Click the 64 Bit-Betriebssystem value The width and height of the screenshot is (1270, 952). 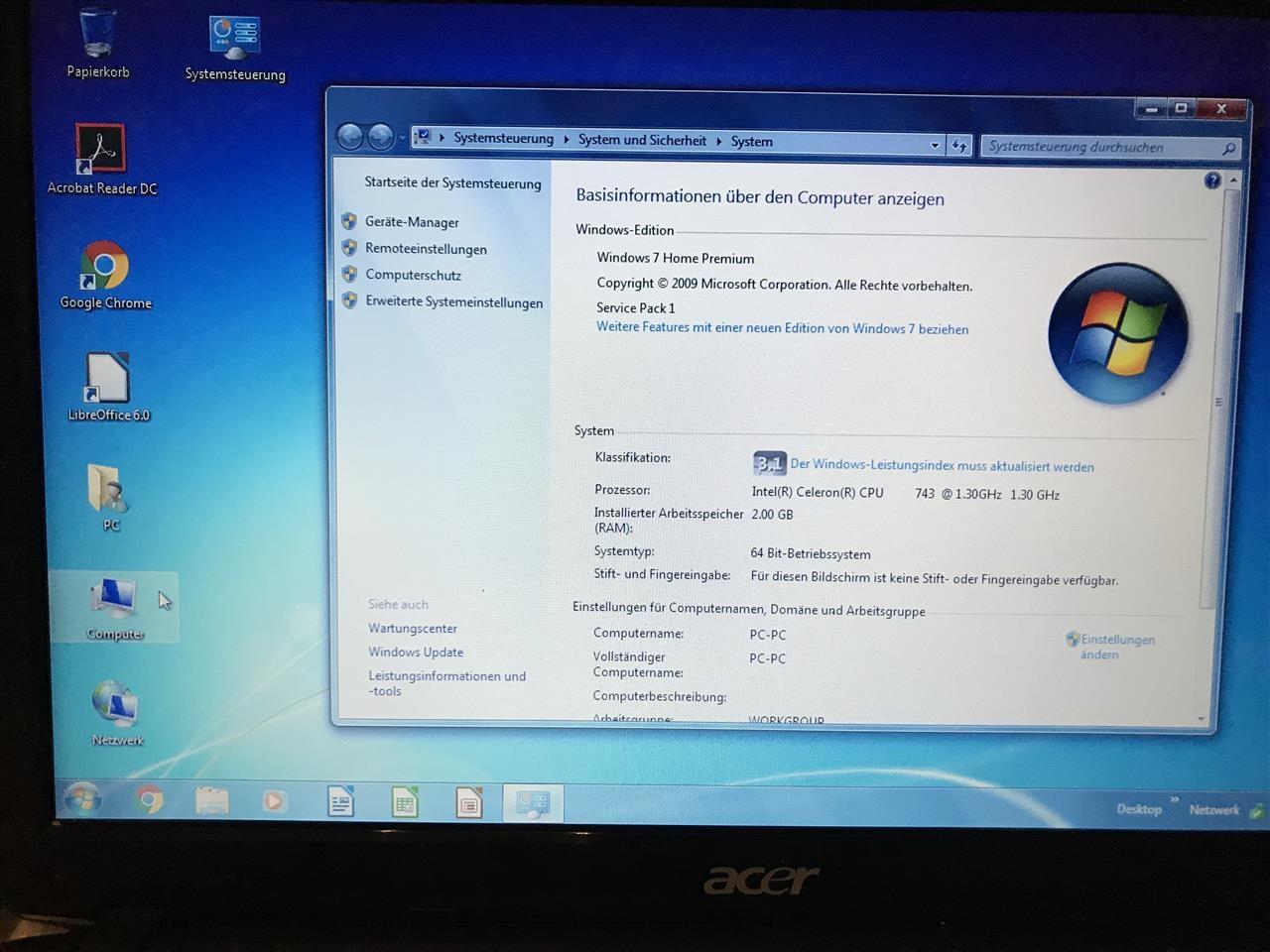click(810, 554)
